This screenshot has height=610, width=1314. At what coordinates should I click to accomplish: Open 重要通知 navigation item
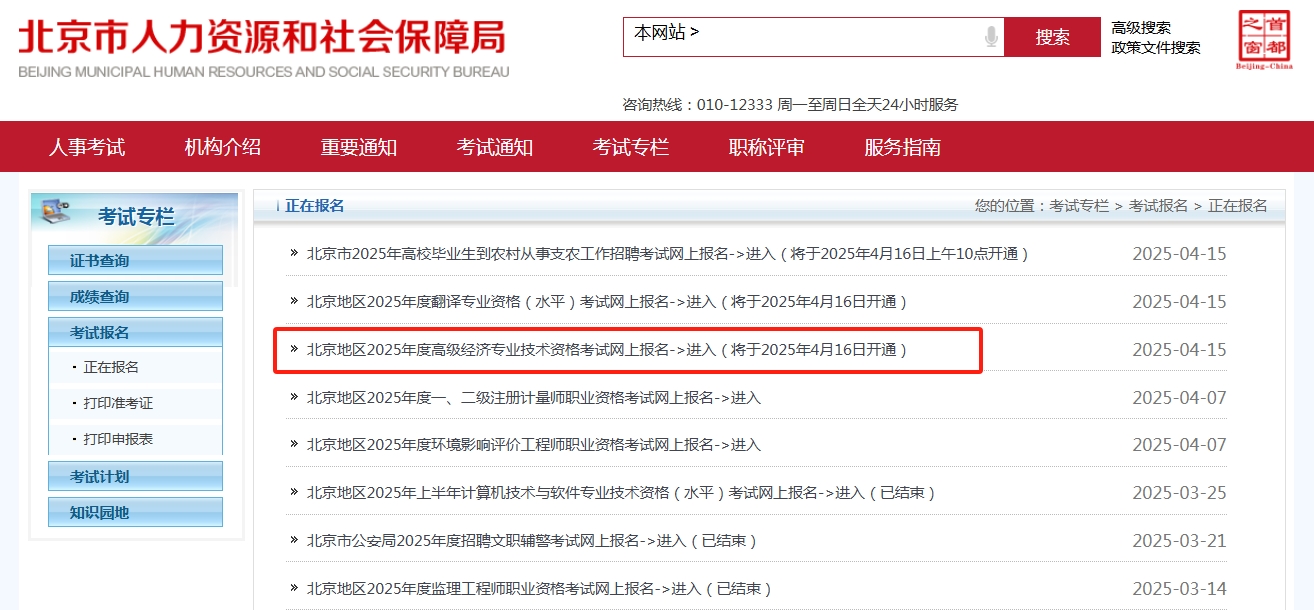tap(359, 147)
